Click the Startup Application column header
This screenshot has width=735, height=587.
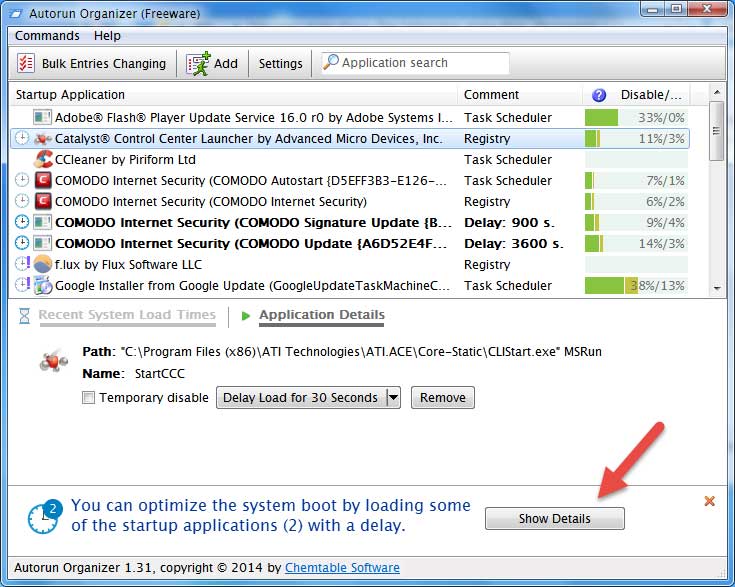click(233, 95)
